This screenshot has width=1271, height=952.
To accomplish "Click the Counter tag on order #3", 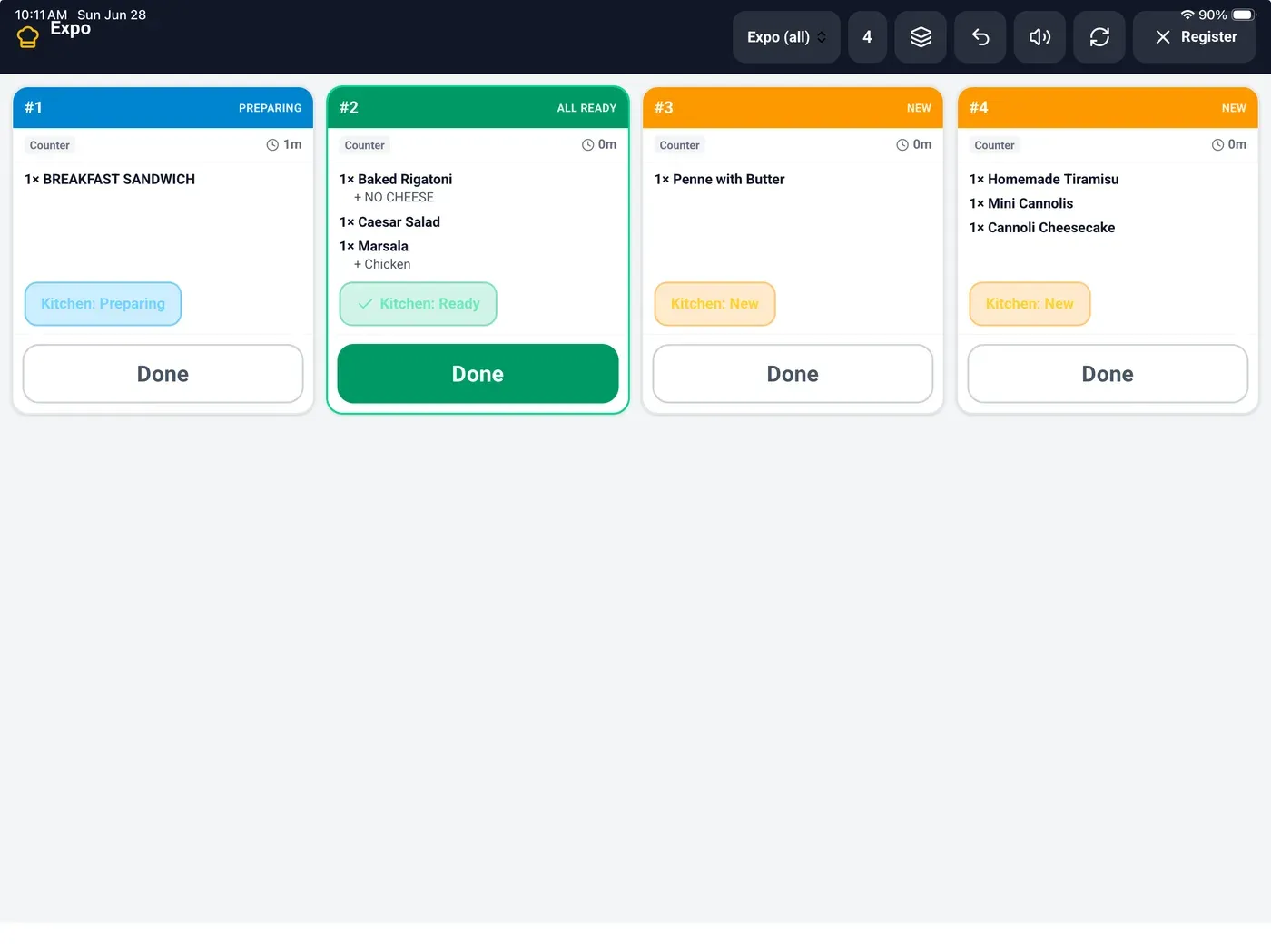I will (x=680, y=145).
